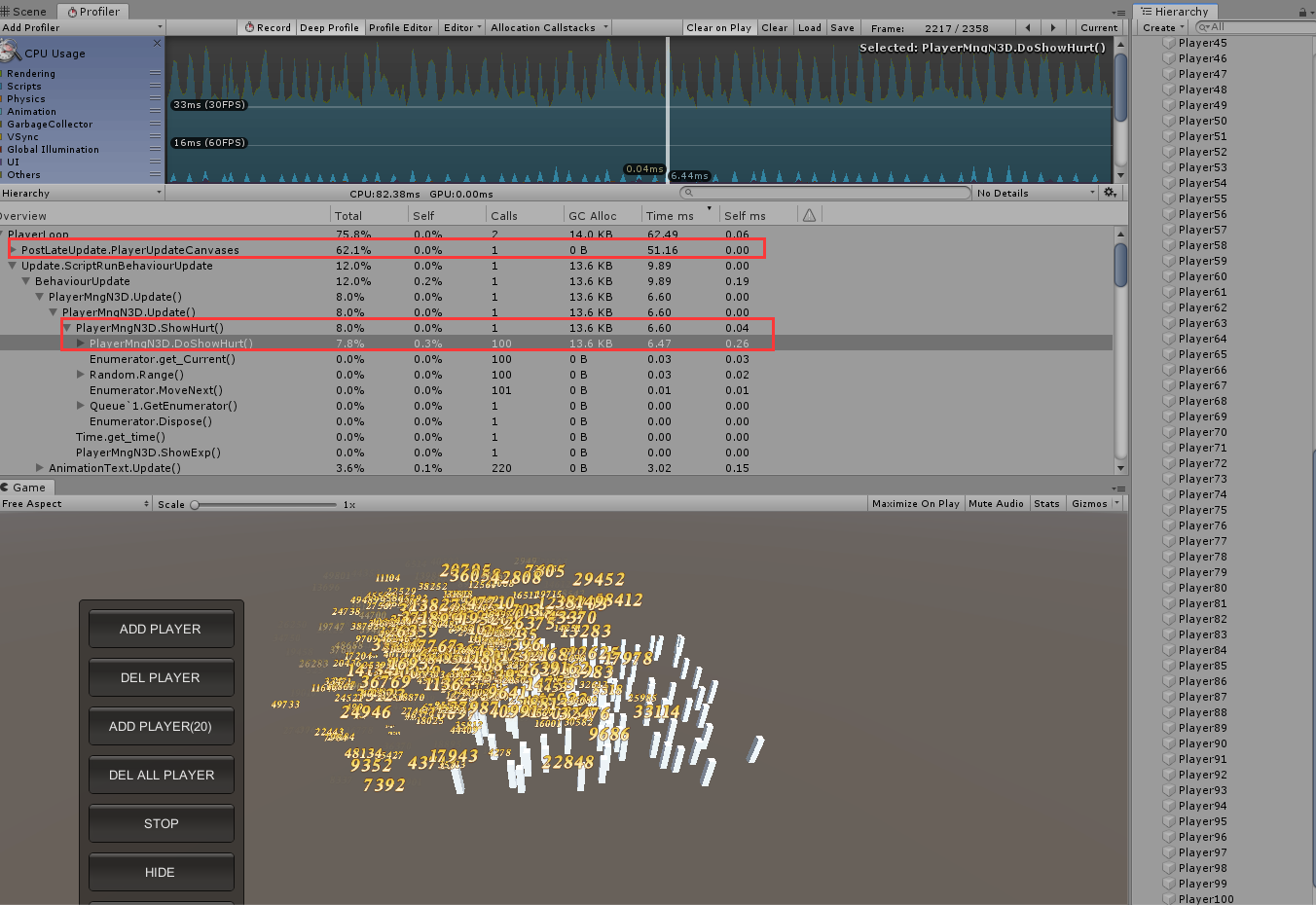This screenshot has width=1316, height=905.
Task: Toggle Animation category in CPU chart
Action: 2,112
